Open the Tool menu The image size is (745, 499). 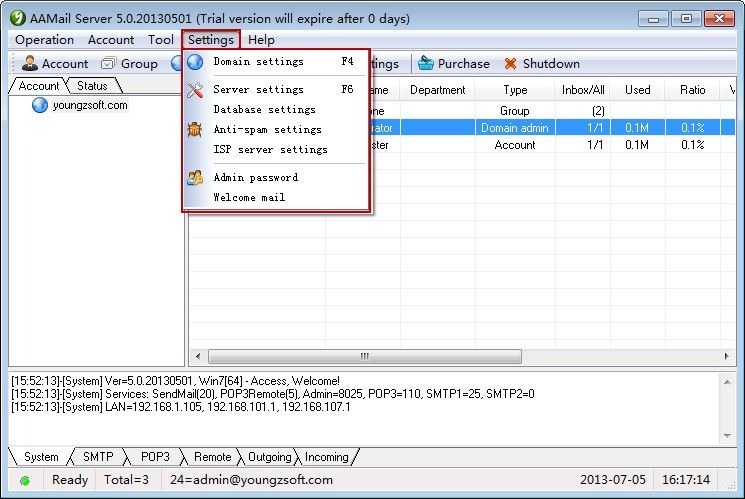tap(161, 40)
